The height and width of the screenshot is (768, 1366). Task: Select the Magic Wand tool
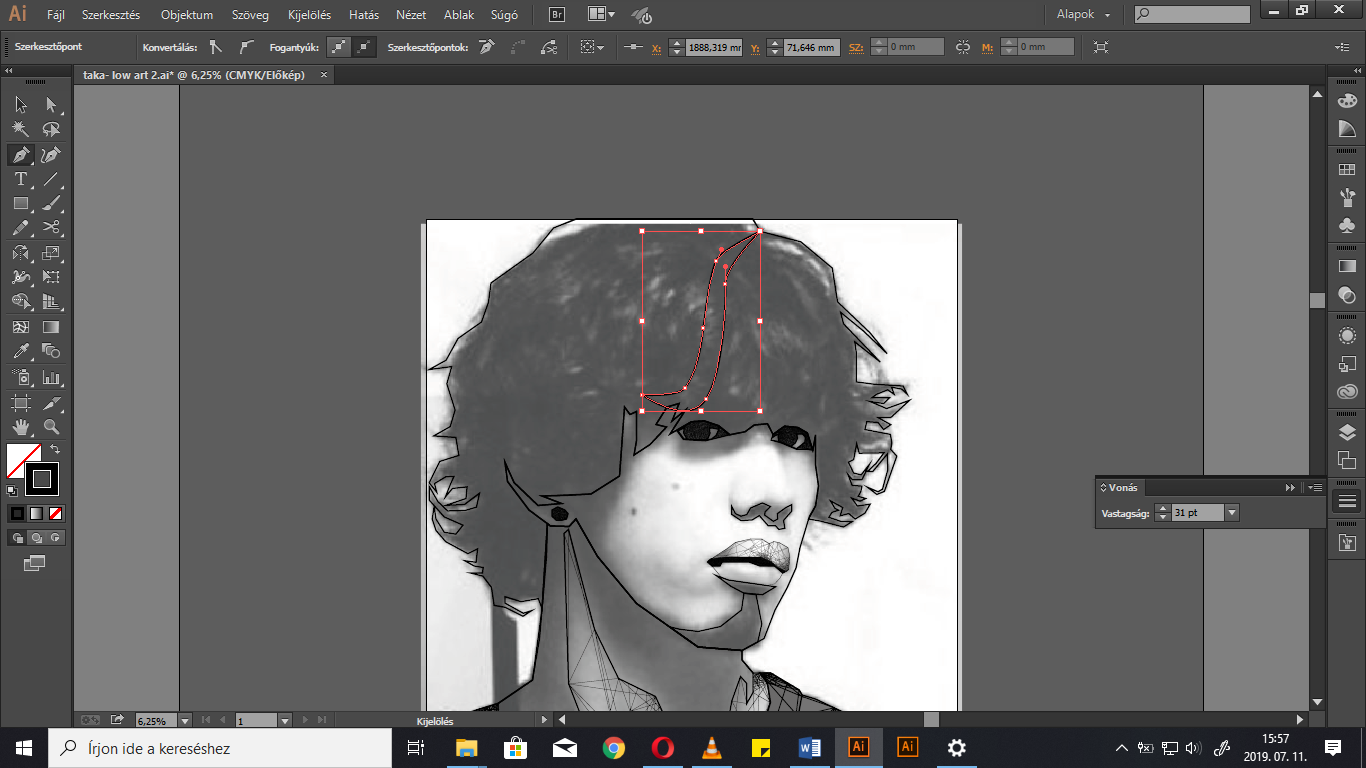(x=20, y=129)
